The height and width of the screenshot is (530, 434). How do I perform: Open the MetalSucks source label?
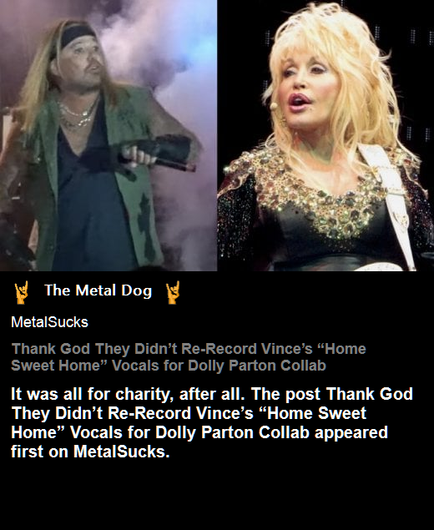pos(50,322)
